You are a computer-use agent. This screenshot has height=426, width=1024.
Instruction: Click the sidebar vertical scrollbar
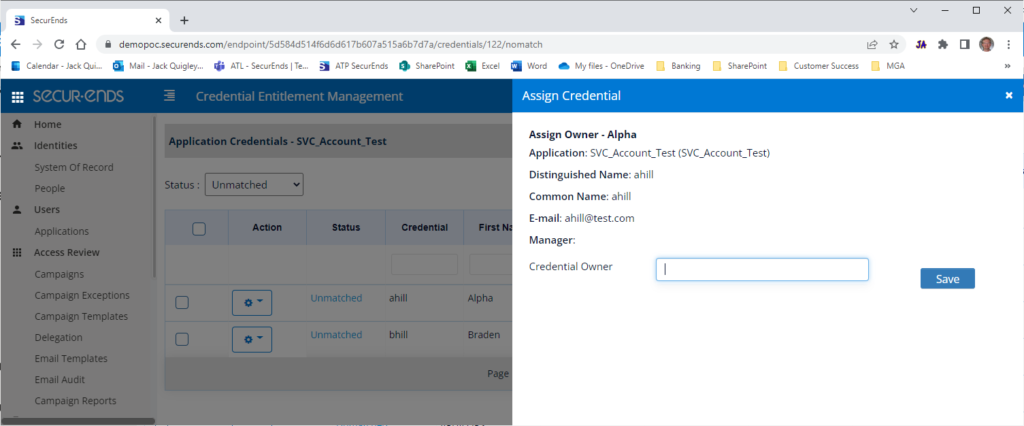click(x=154, y=196)
